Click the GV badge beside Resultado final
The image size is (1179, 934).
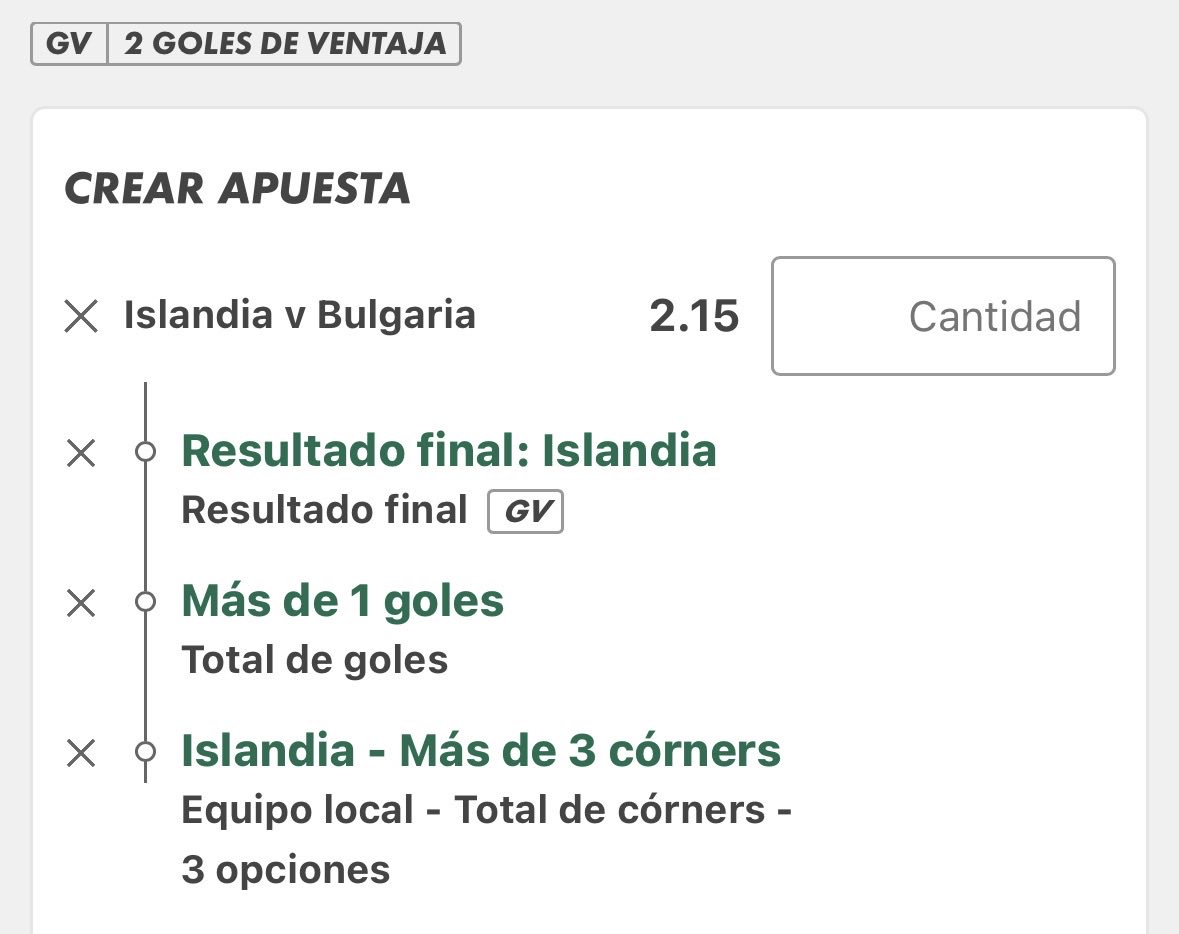pos(526,511)
